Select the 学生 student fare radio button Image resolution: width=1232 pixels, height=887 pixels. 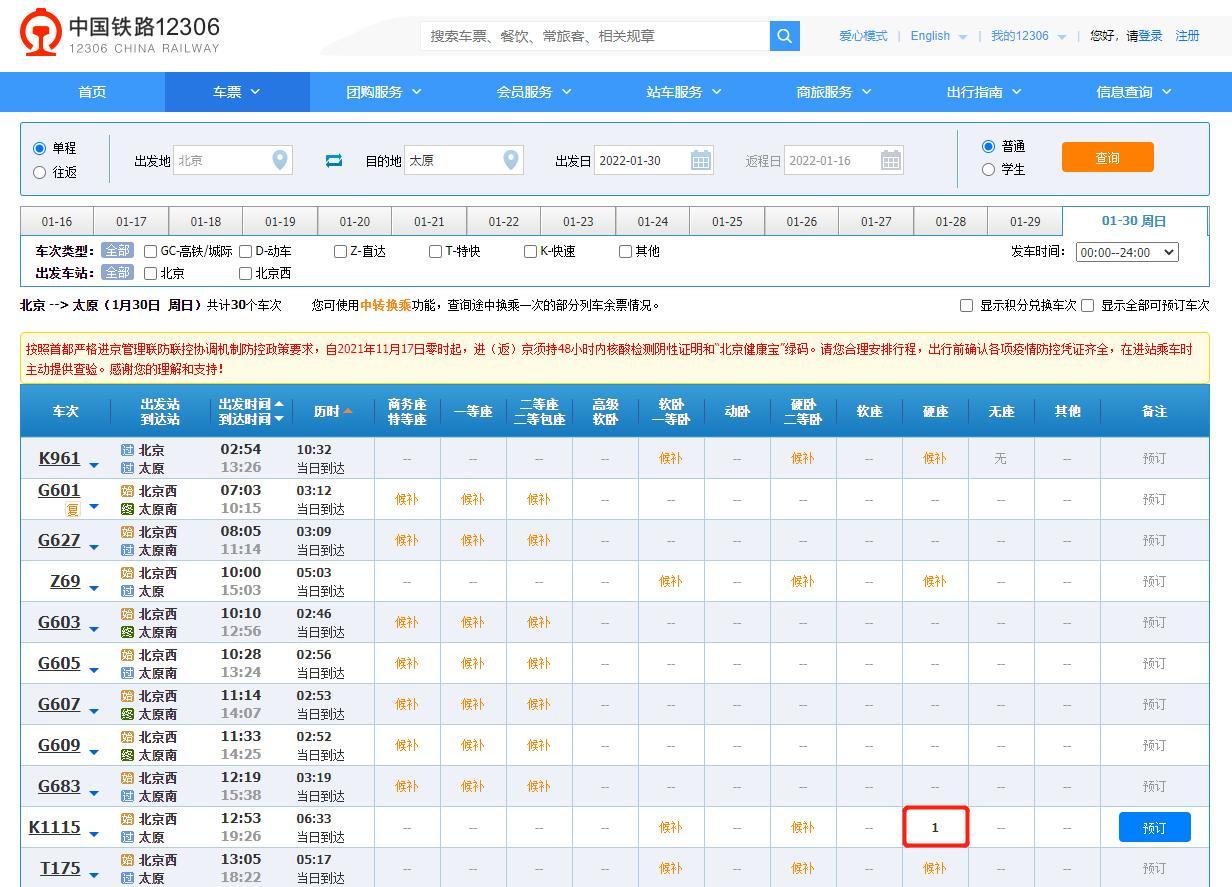point(989,169)
